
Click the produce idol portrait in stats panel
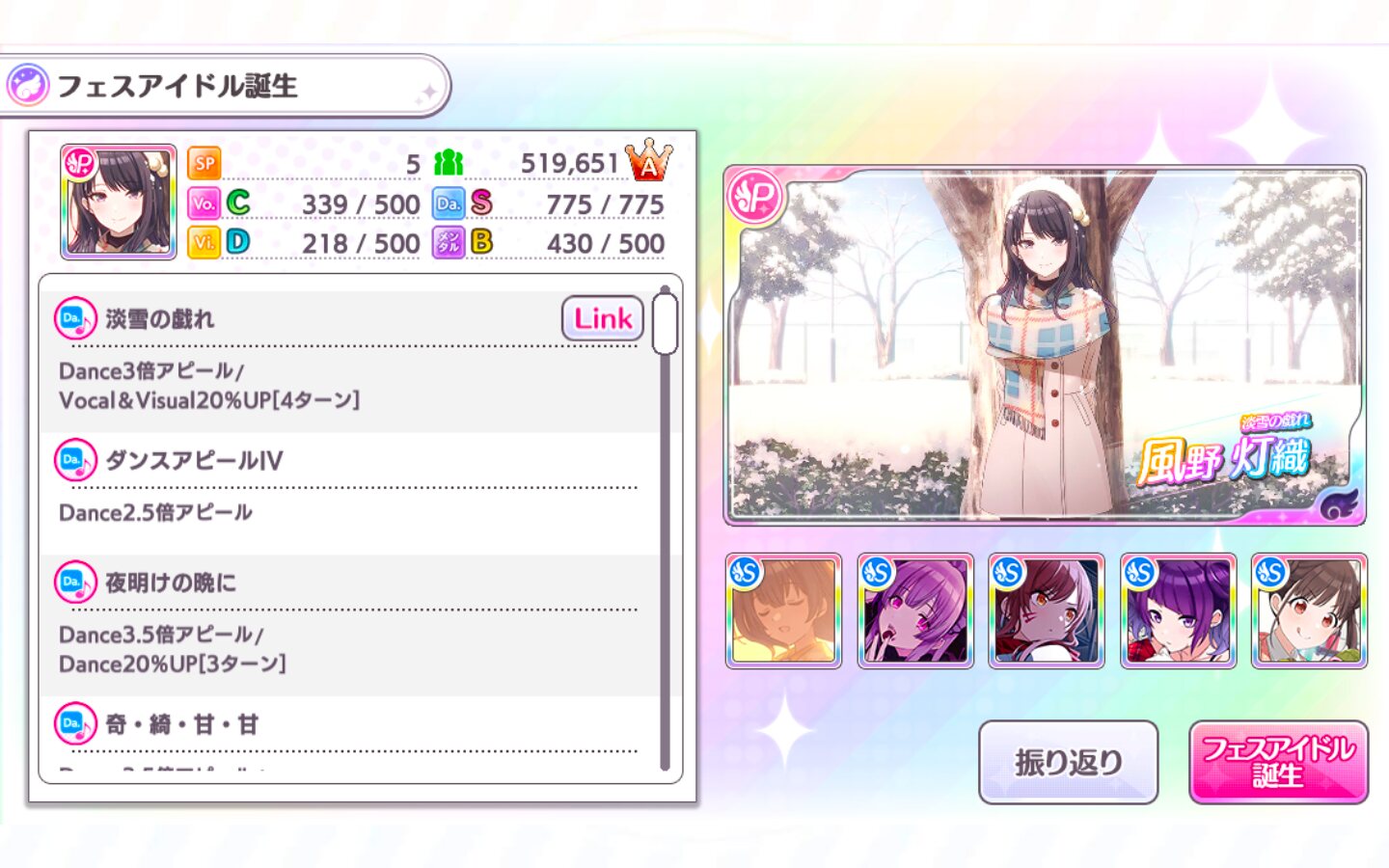(x=119, y=203)
